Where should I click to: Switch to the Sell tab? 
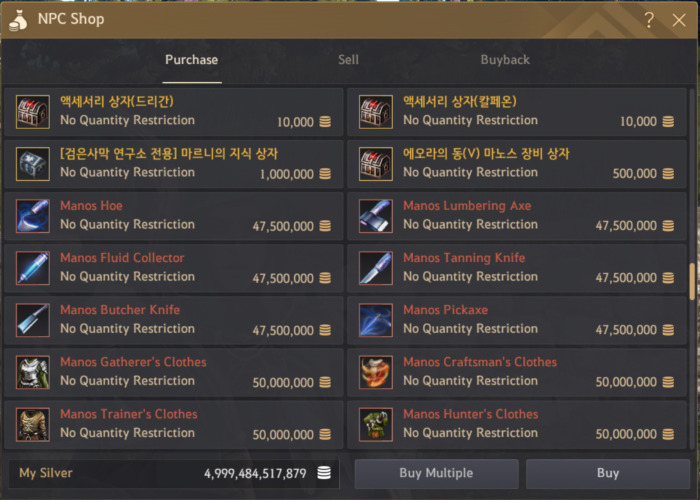point(348,60)
